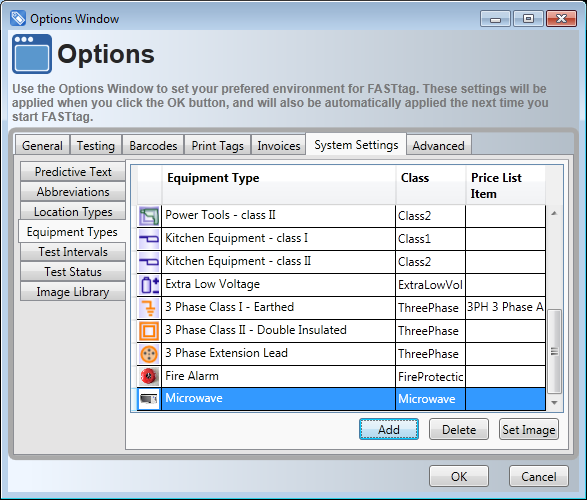Click the Microwave thumbnail icon
Image resolution: width=587 pixels, height=500 pixels.
pos(149,399)
